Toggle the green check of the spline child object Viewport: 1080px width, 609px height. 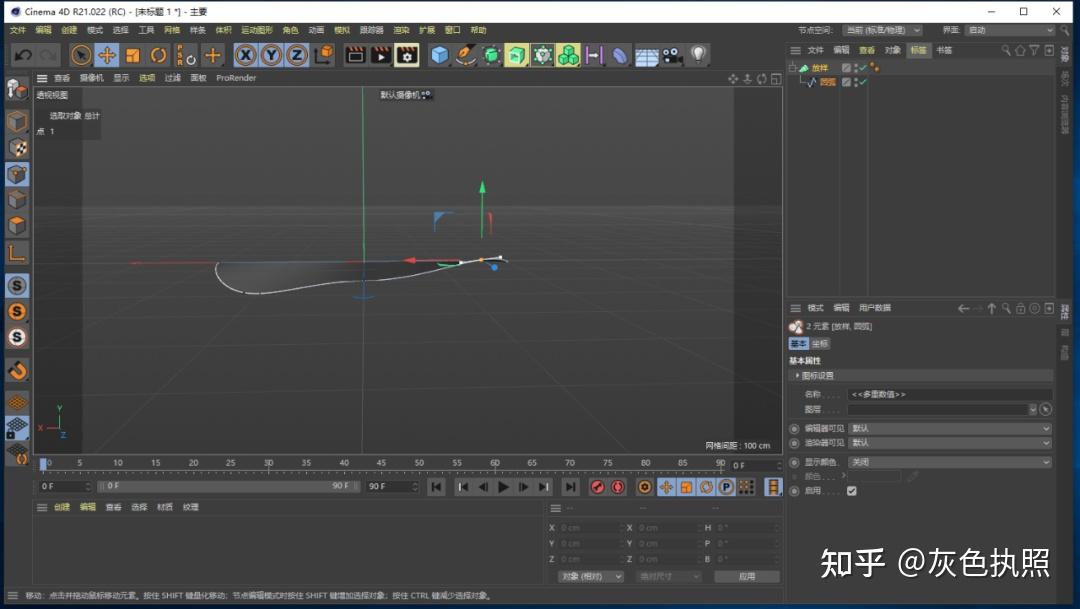(863, 82)
